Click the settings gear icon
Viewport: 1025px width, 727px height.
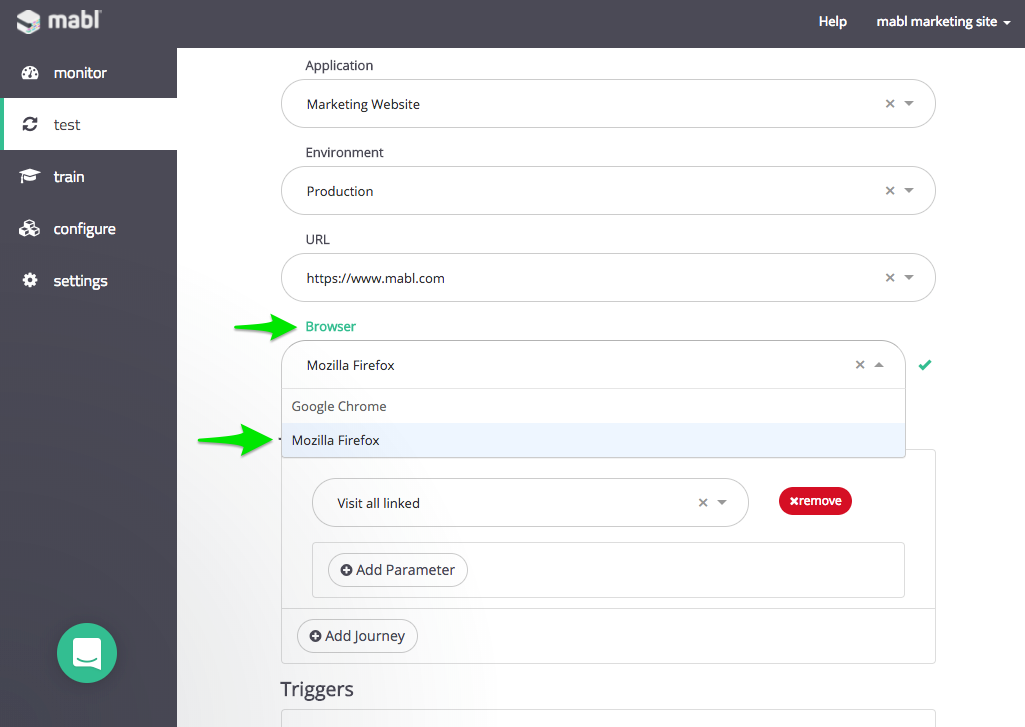pyautogui.click(x=30, y=280)
